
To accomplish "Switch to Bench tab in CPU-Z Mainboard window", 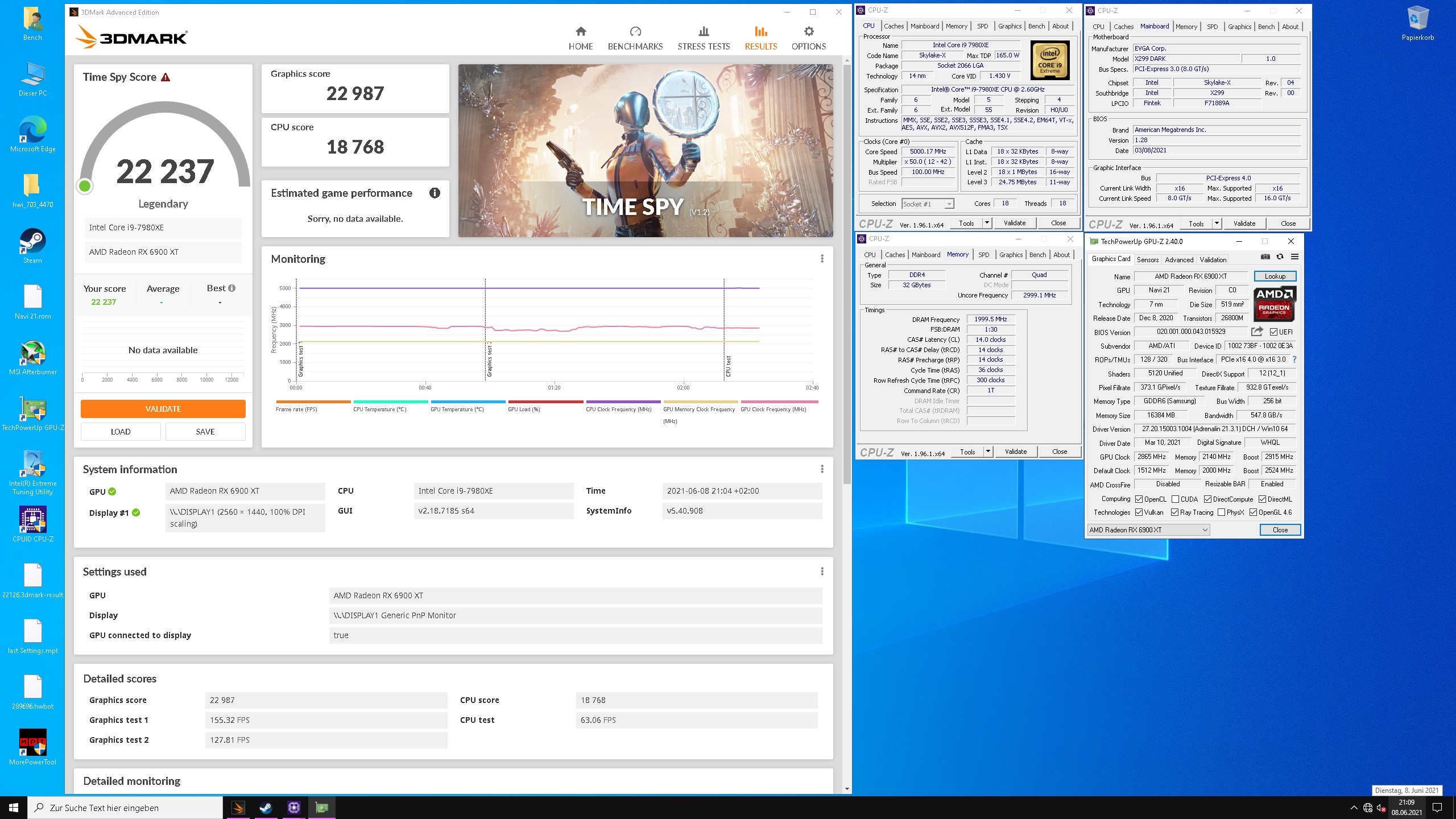I will 1266,27.
